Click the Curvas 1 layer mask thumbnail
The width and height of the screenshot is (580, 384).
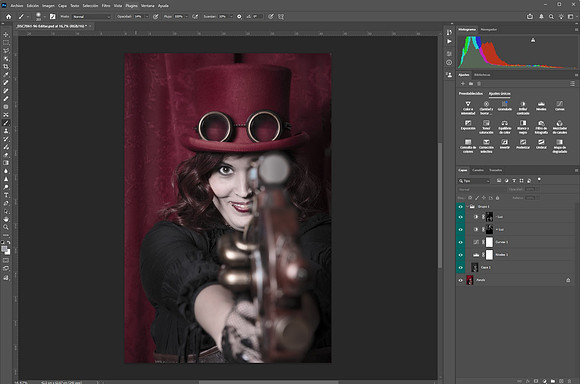click(x=489, y=242)
